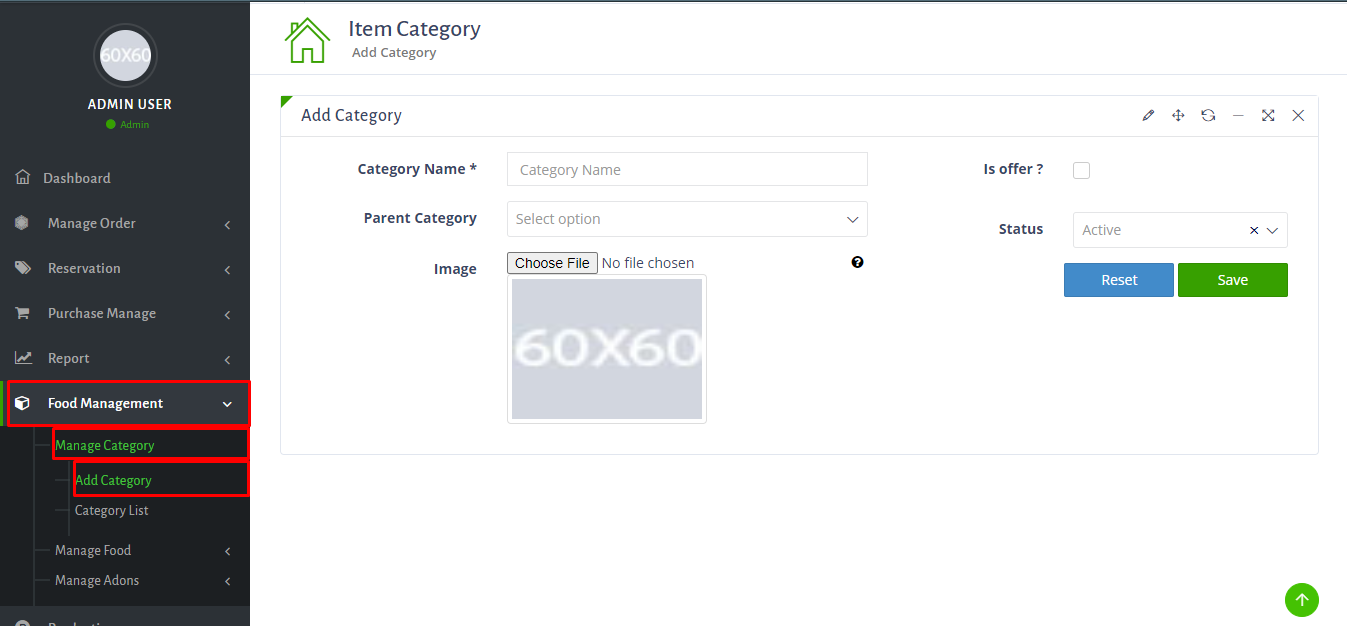1347x626 pixels.
Task: Click the move icon in the panel header
Action: 1178,115
